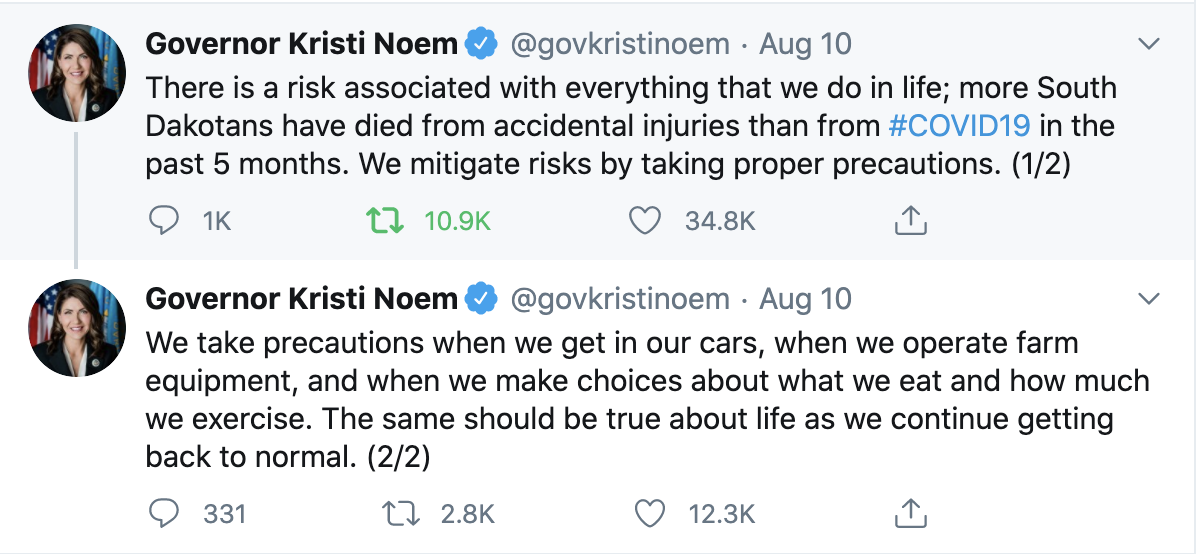1196x554 pixels.
Task: Reply to the first tweet (1/2)
Action: pos(163,221)
